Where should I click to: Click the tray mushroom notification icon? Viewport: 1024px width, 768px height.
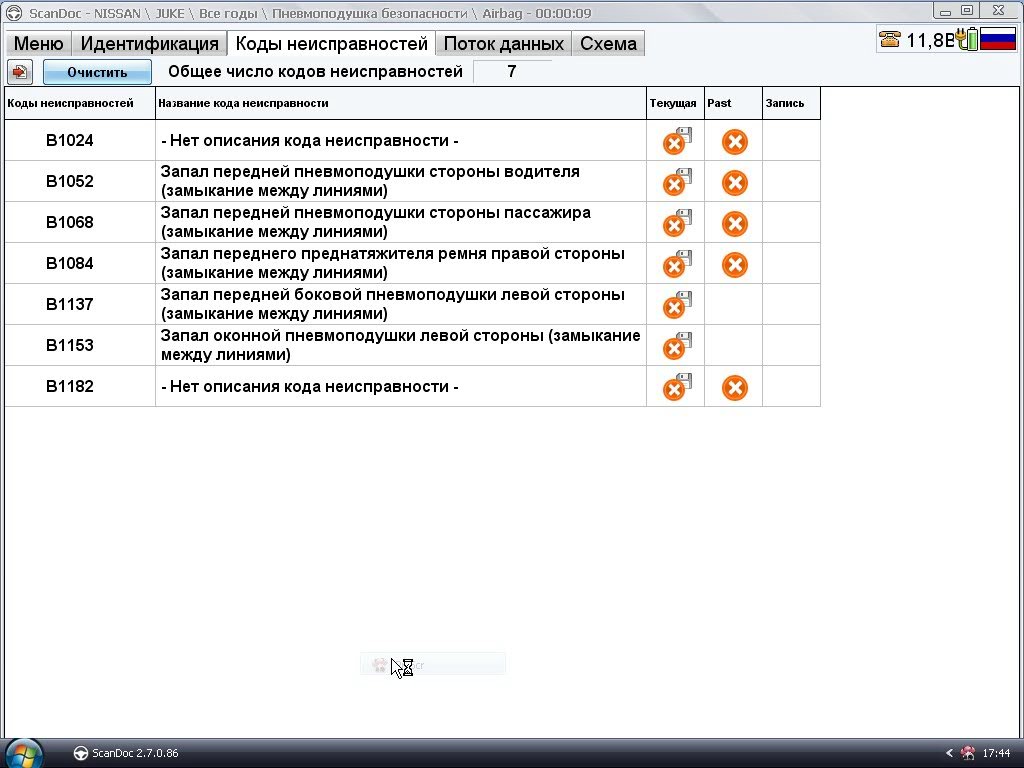[x=968, y=753]
